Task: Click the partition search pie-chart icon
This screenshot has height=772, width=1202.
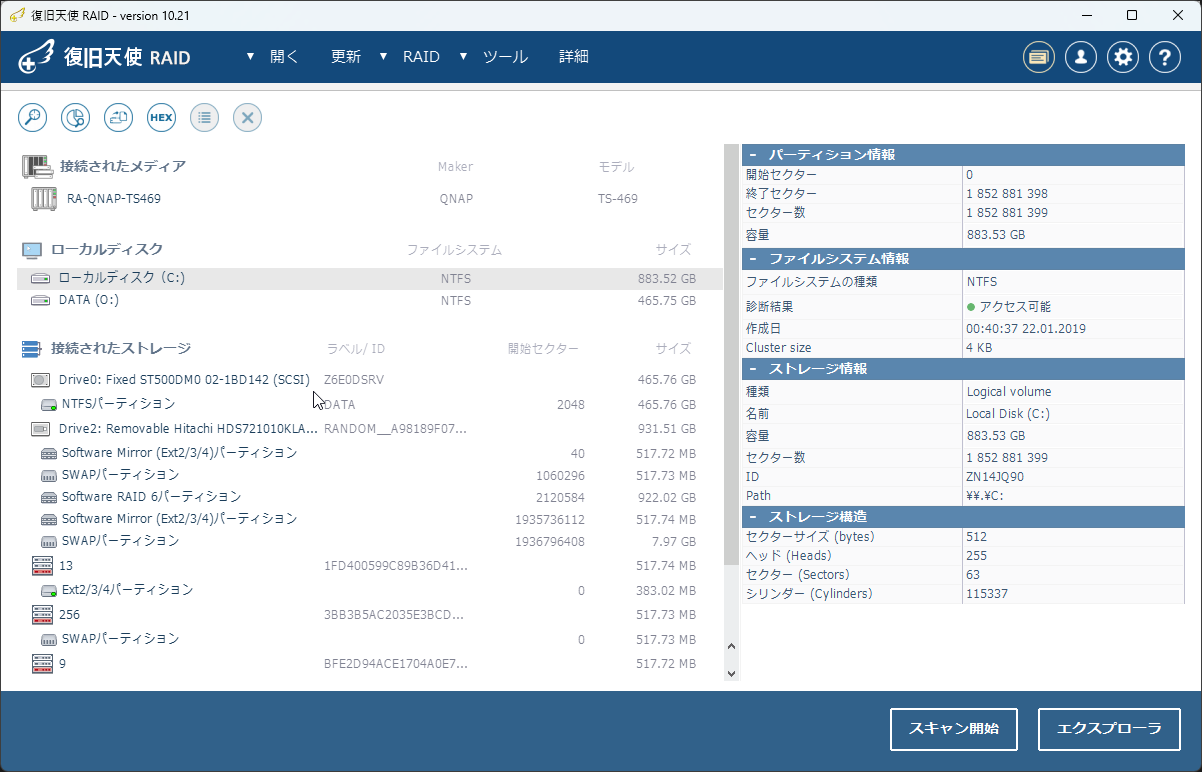Action: 76,117
